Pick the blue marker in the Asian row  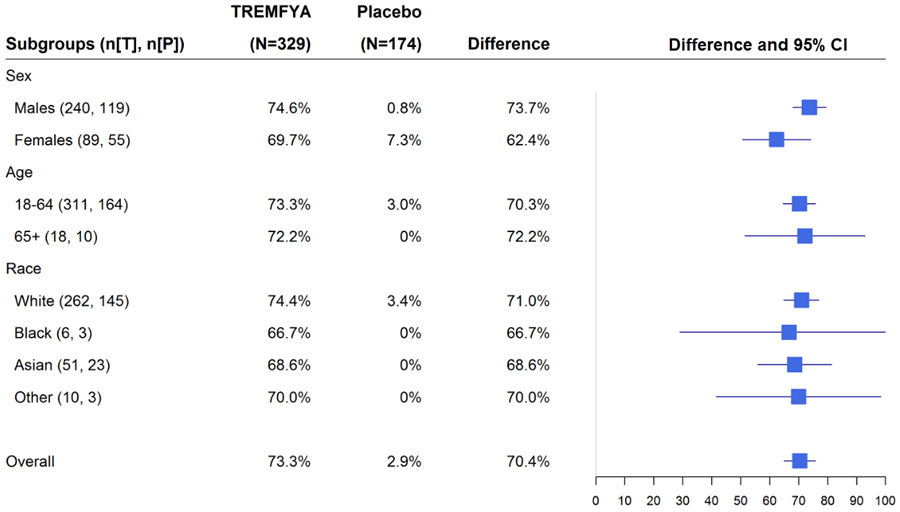[794, 365]
